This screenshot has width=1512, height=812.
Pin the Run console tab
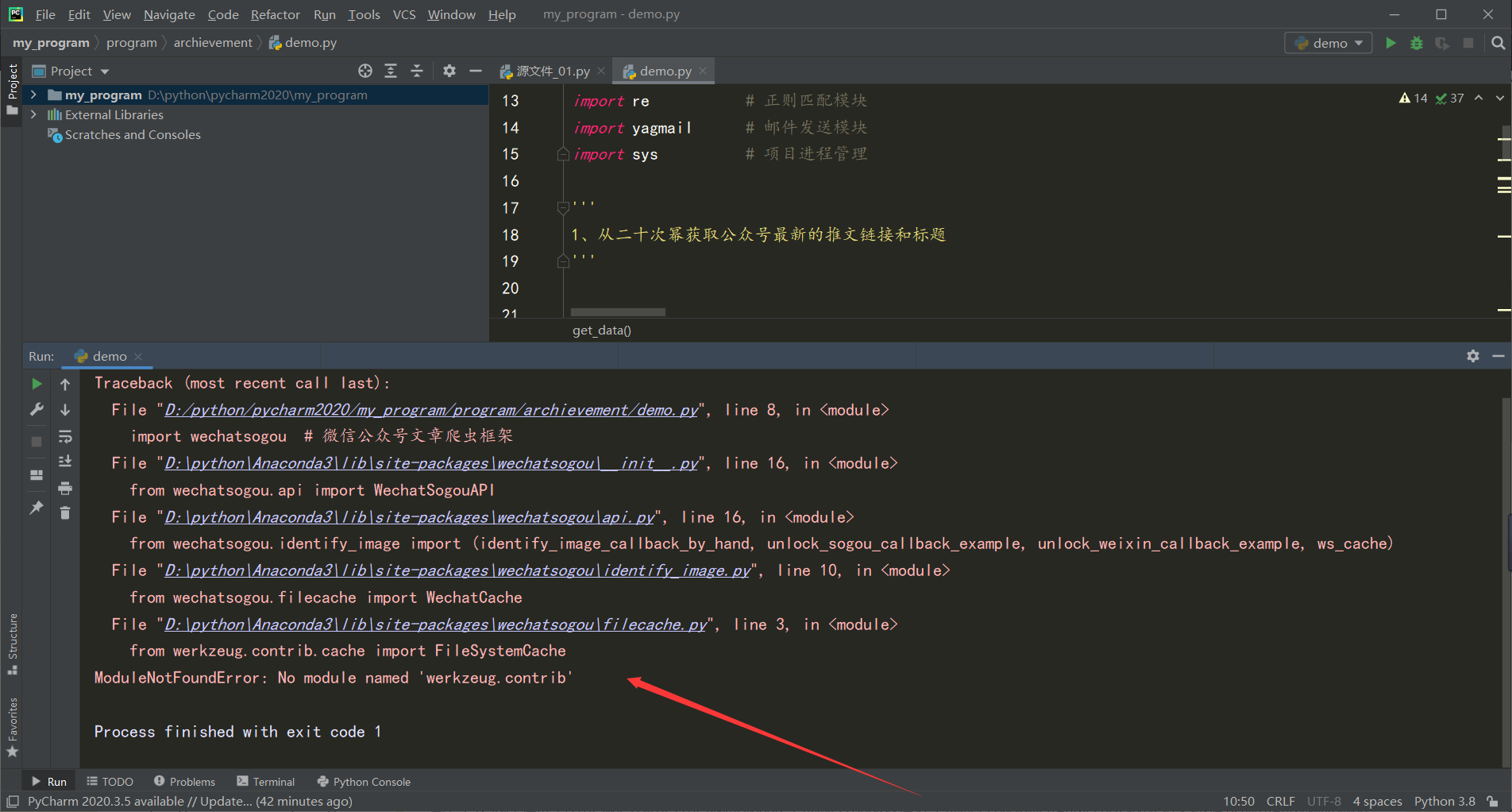click(x=36, y=507)
